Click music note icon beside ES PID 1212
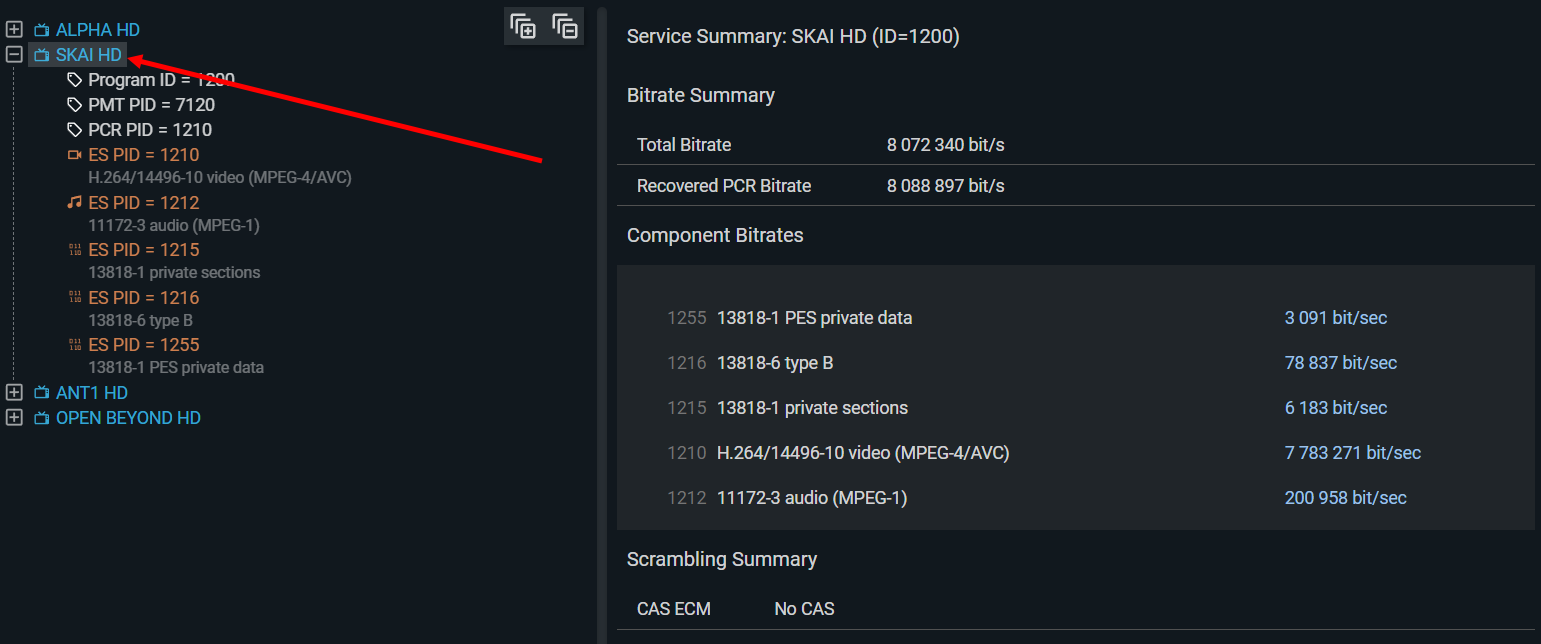Viewport: 1541px width, 644px height. pos(74,202)
